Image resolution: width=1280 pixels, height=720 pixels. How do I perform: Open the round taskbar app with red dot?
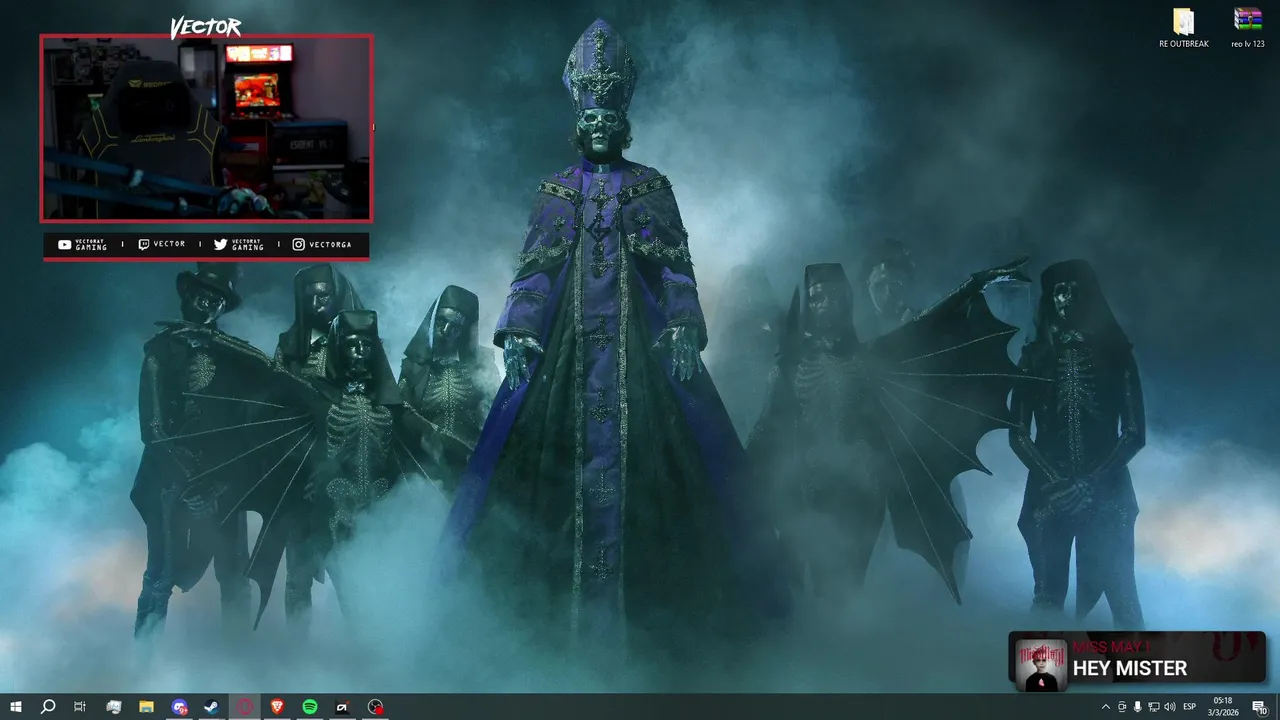[375, 707]
